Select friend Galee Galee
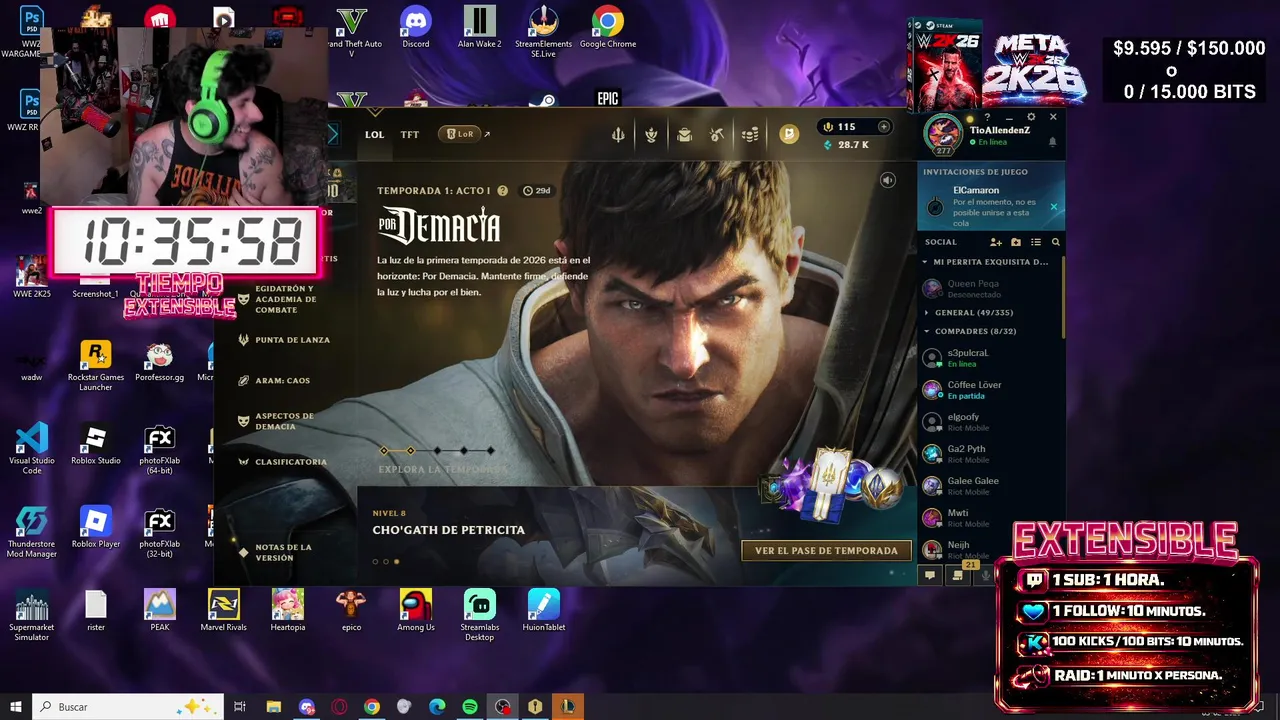The width and height of the screenshot is (1280, 720). coord(988,485)
